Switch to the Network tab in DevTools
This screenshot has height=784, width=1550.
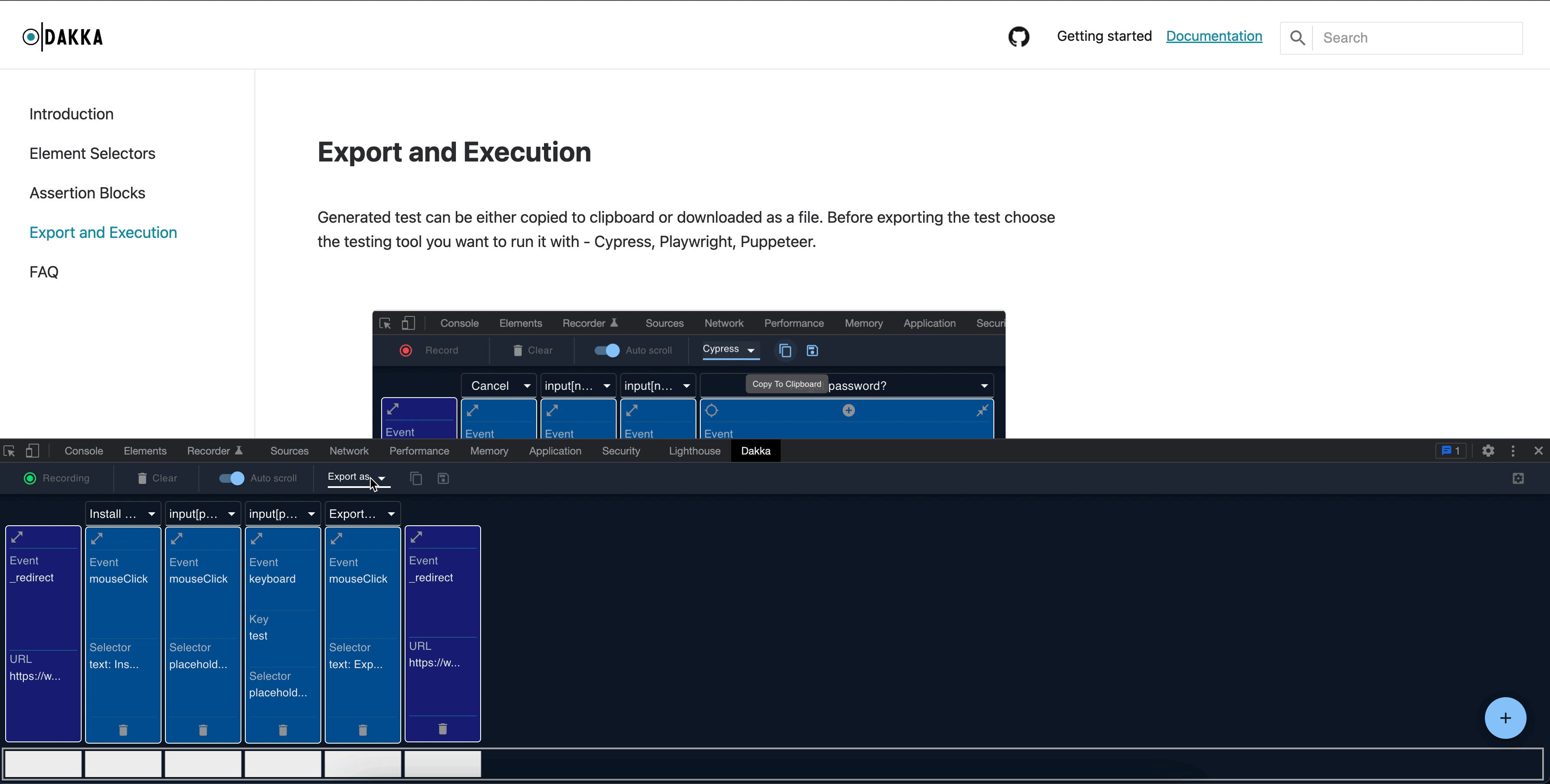coord(349,451)
